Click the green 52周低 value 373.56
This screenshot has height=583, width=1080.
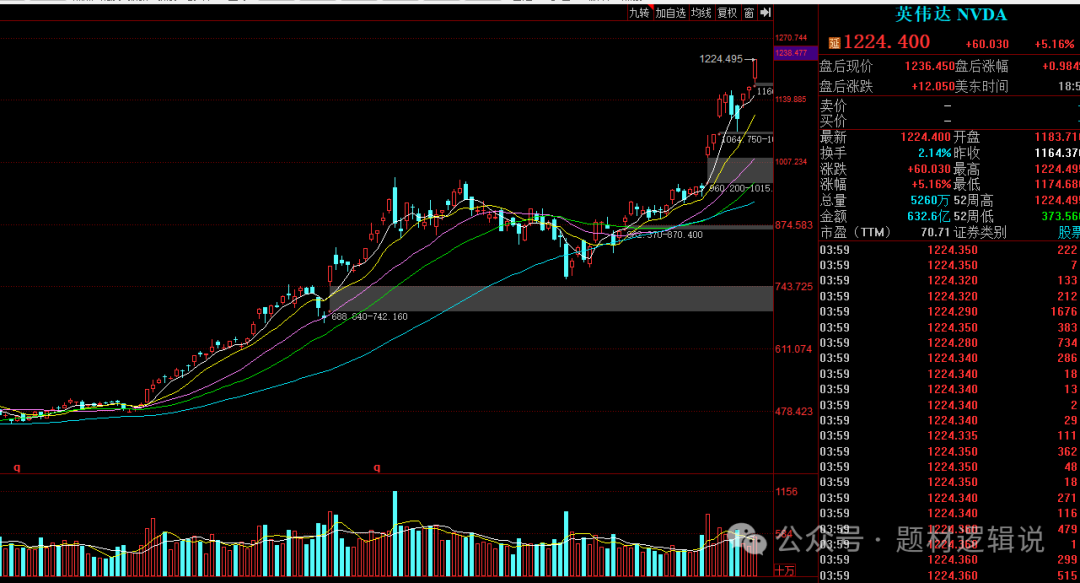point(1061,216)
